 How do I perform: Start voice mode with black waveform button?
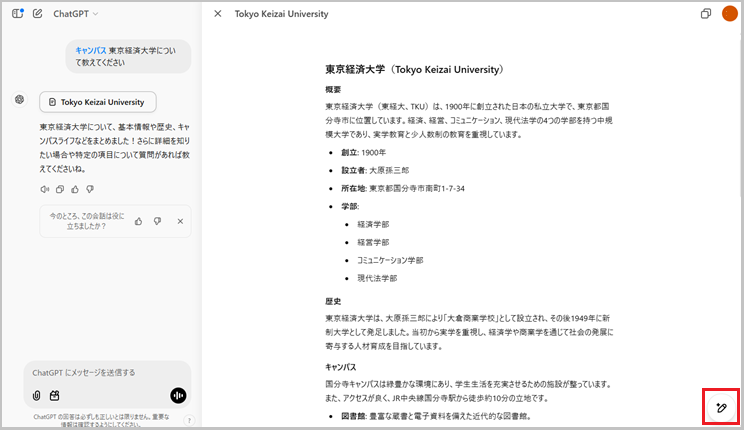(x=178, y=395)
